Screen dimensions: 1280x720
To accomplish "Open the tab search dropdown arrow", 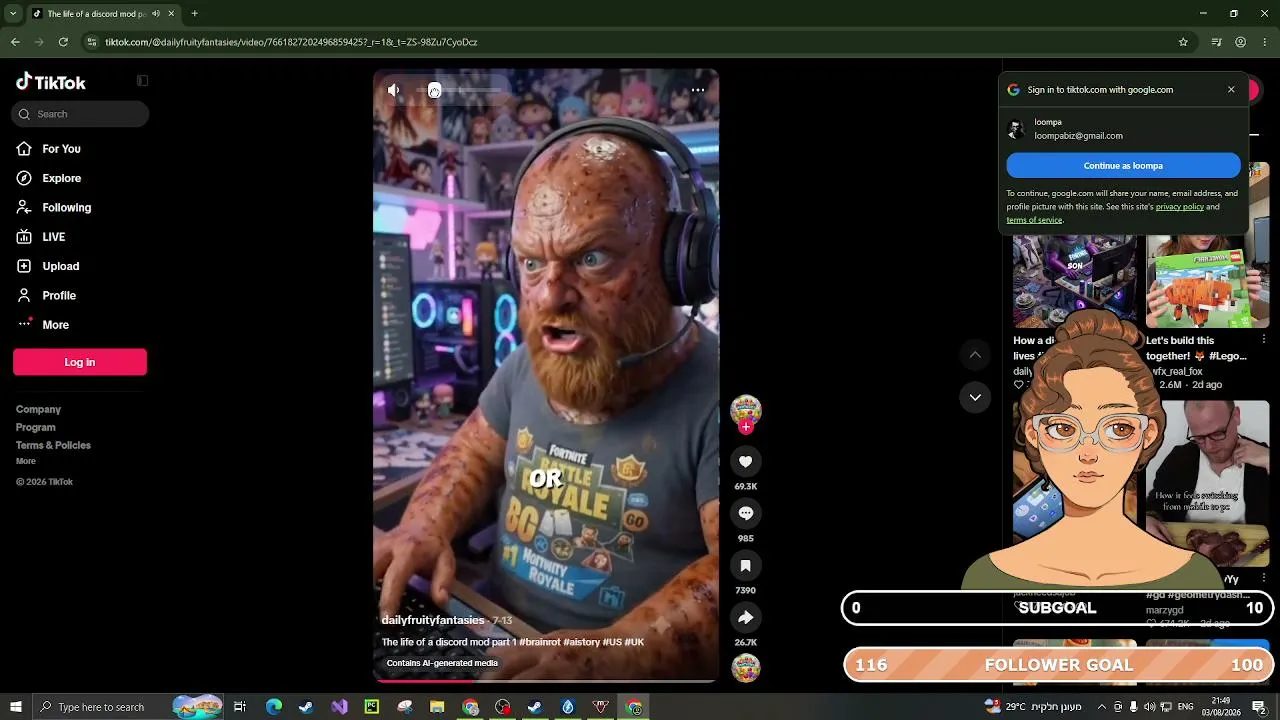I will pos(12,14).
